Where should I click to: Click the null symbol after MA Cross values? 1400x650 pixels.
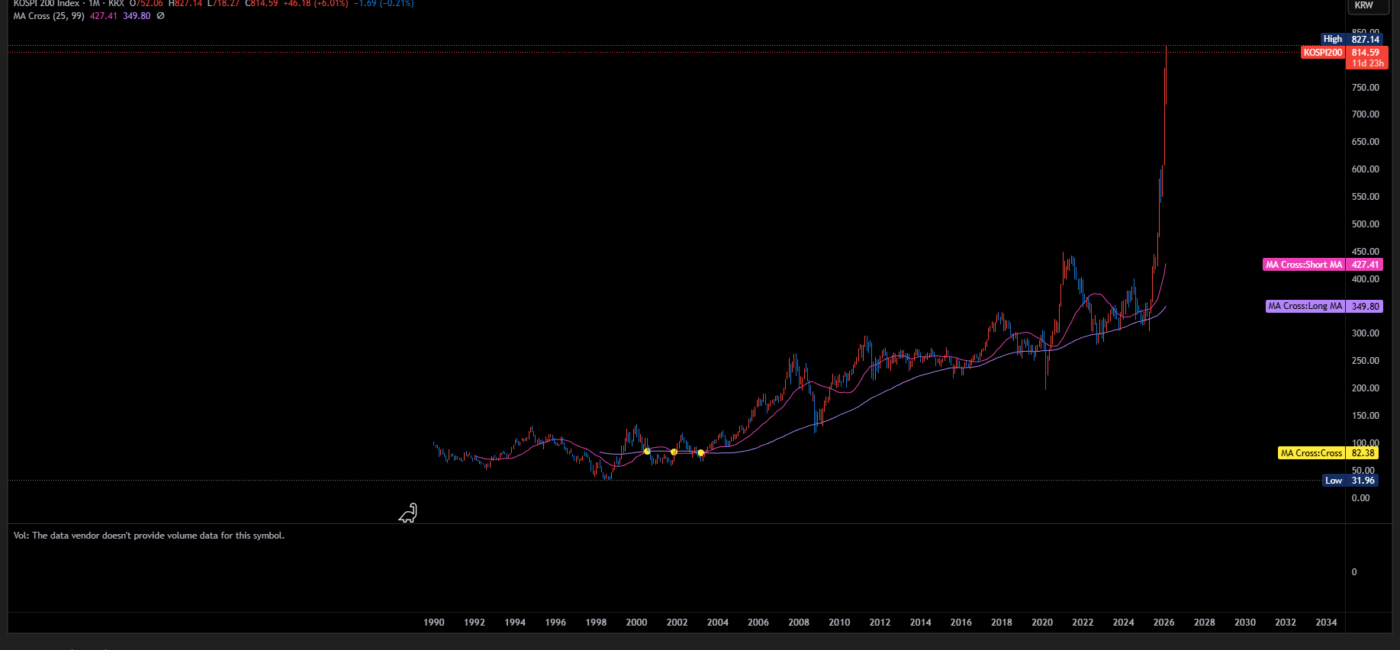point(161,16)
